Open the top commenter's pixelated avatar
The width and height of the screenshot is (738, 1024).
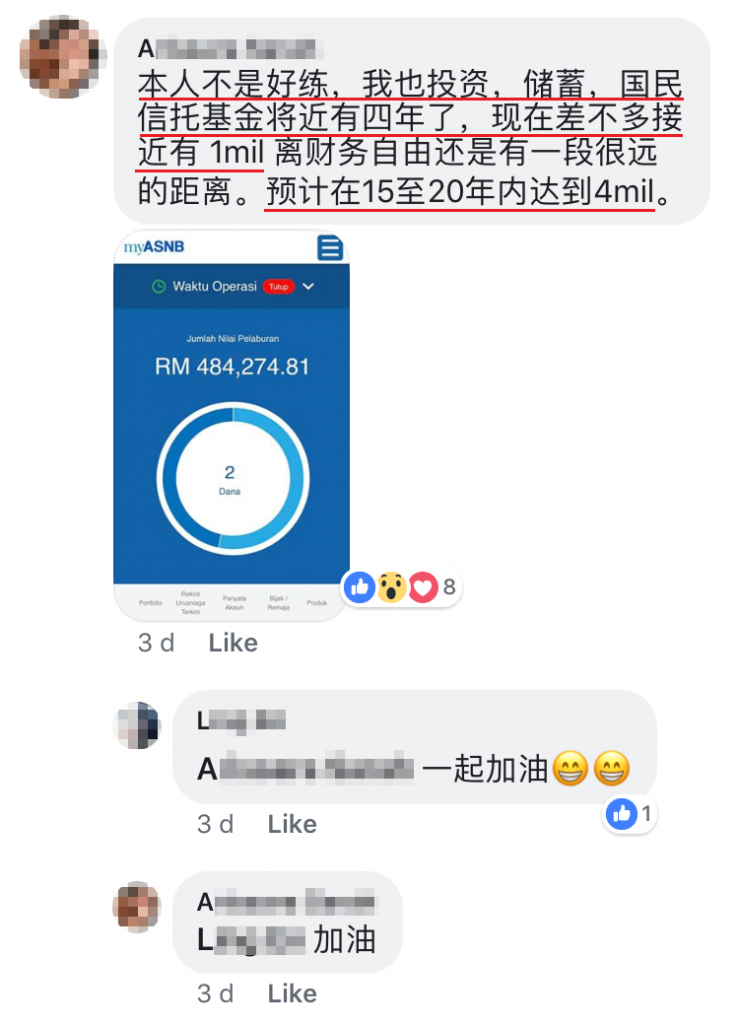coord(63,57)
